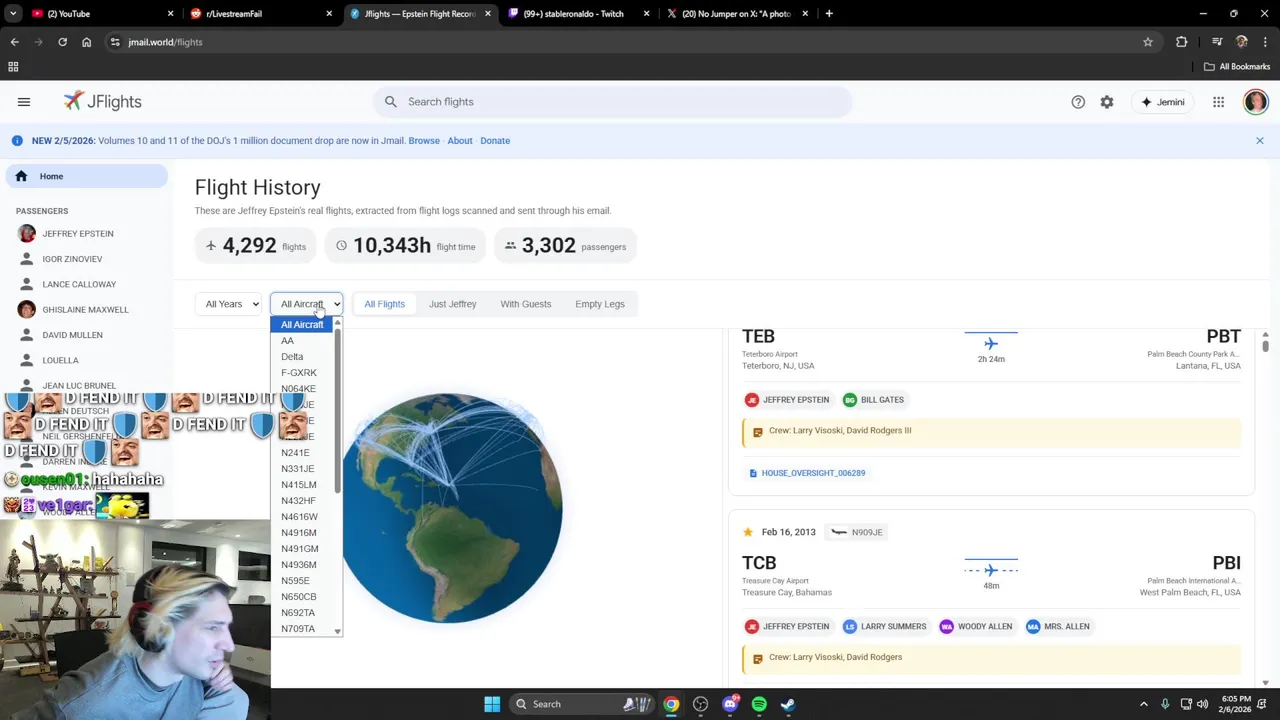Viewport: 1280px width, 720px height.
Task: Open the main hamburger menu
Action: click(x=24, y=102)
